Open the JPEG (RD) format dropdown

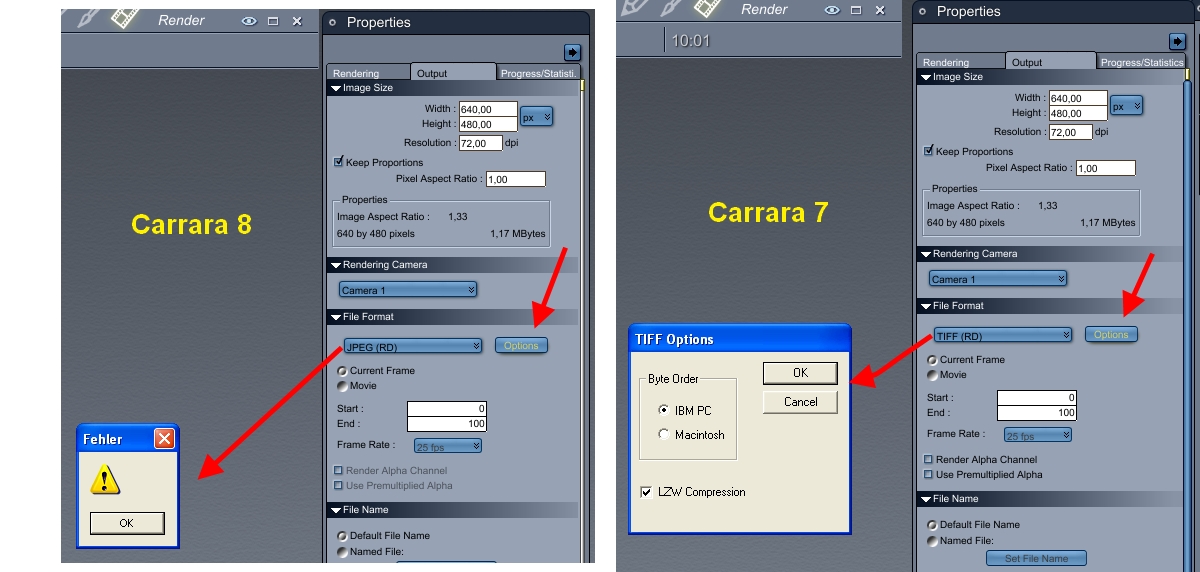pos(413,346)
